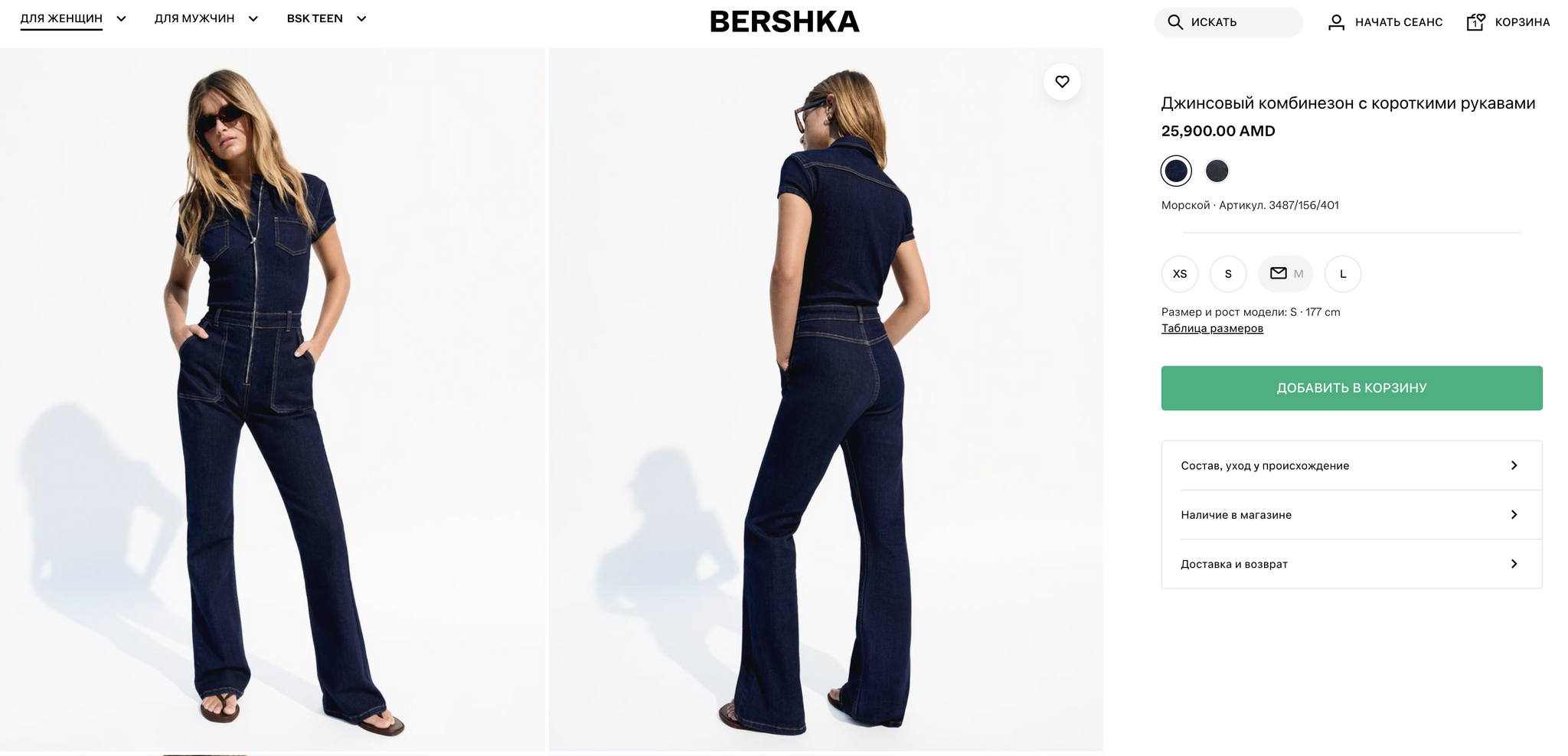
Task: Click ДОБАВИТЬ В КОРЗИНУ button
Action: [x=1351, y=388]
